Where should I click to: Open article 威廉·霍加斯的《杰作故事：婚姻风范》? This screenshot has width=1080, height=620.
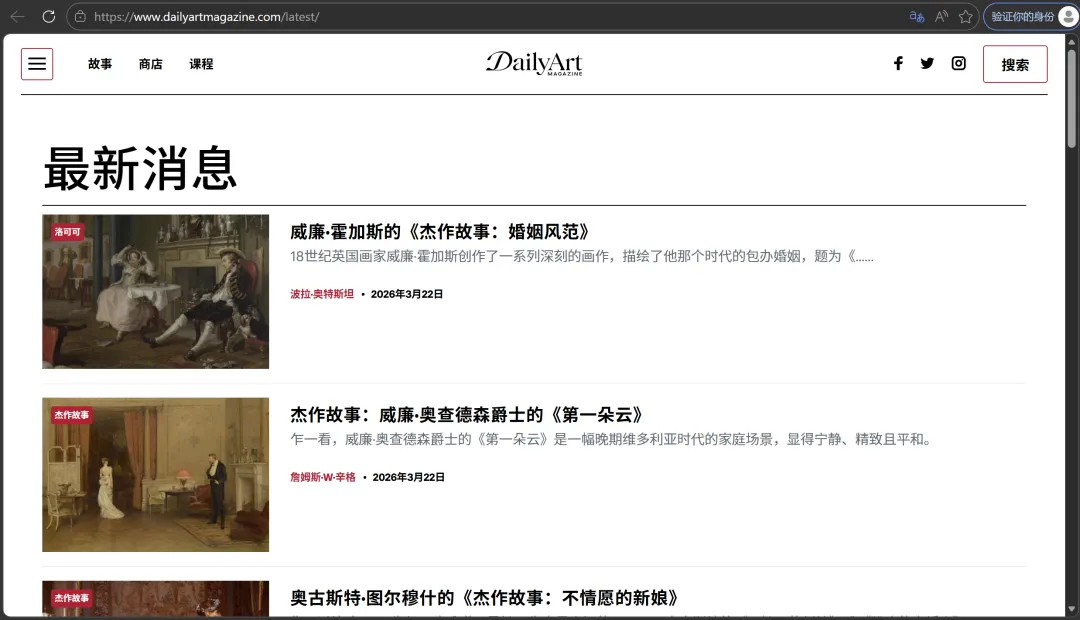(x=439, y=232)
